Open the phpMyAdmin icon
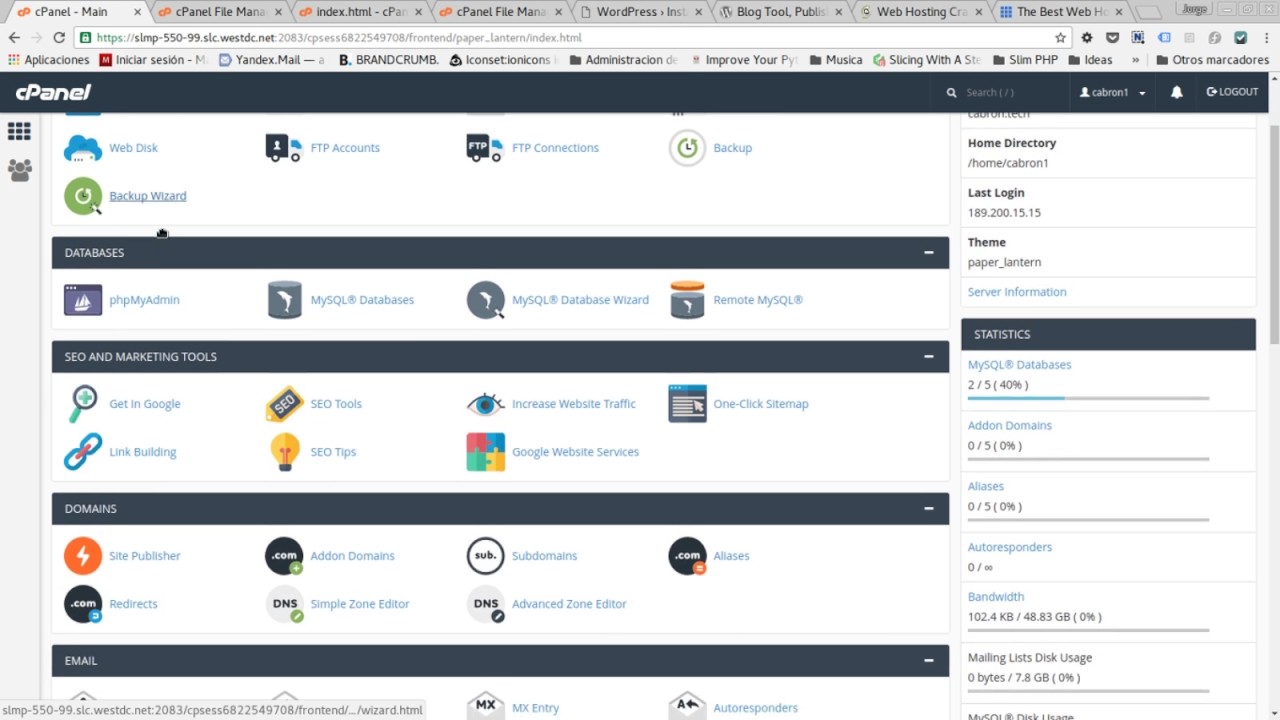The height and width of the screenshot is (720, 1280). click(83, 300)
